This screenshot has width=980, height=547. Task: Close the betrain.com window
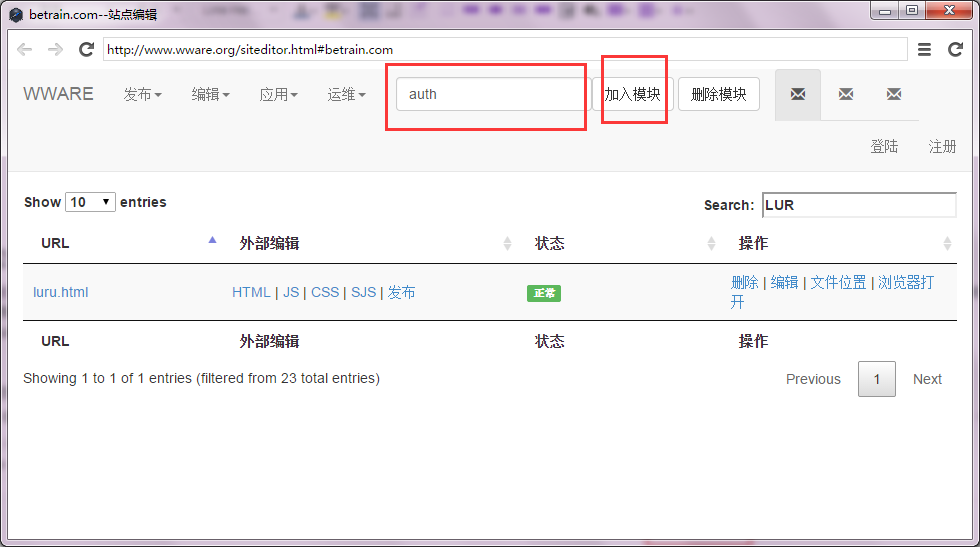[x=949, y=11]
